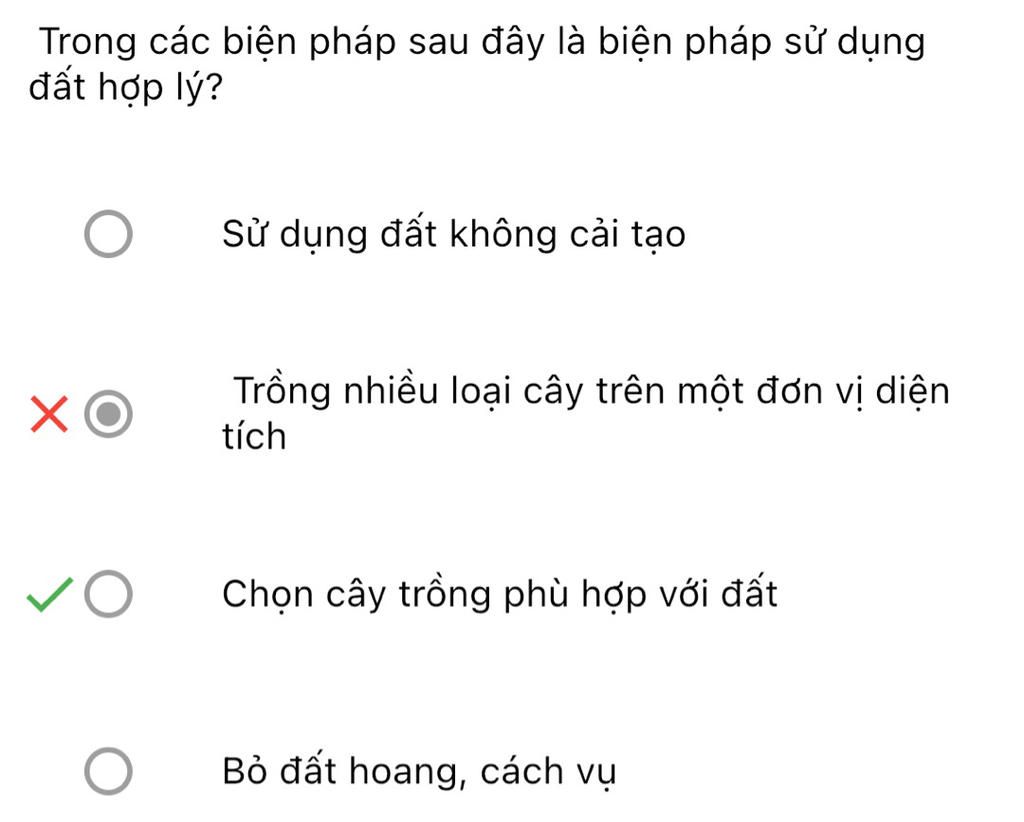Choose radio button "Chọn cây trồng phù hợp với đất"
The image size is (1024, 822).
coord(107,596)
